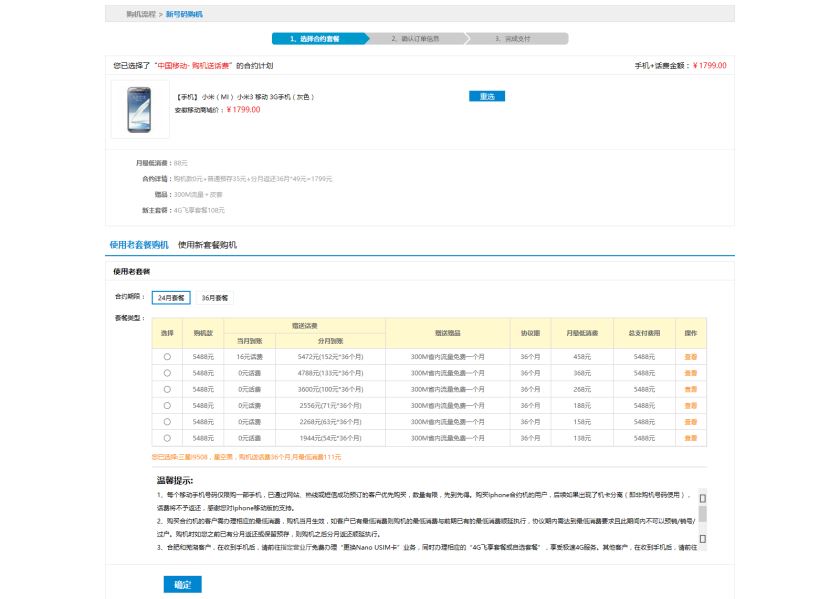The width and height of the screenshot is (840, 599).
Task: Click the 总支付费用 column header
Action: pos(644,333)
